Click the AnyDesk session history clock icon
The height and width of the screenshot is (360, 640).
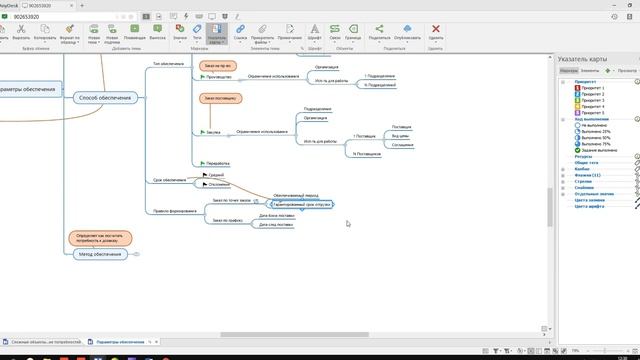(614, 17)
